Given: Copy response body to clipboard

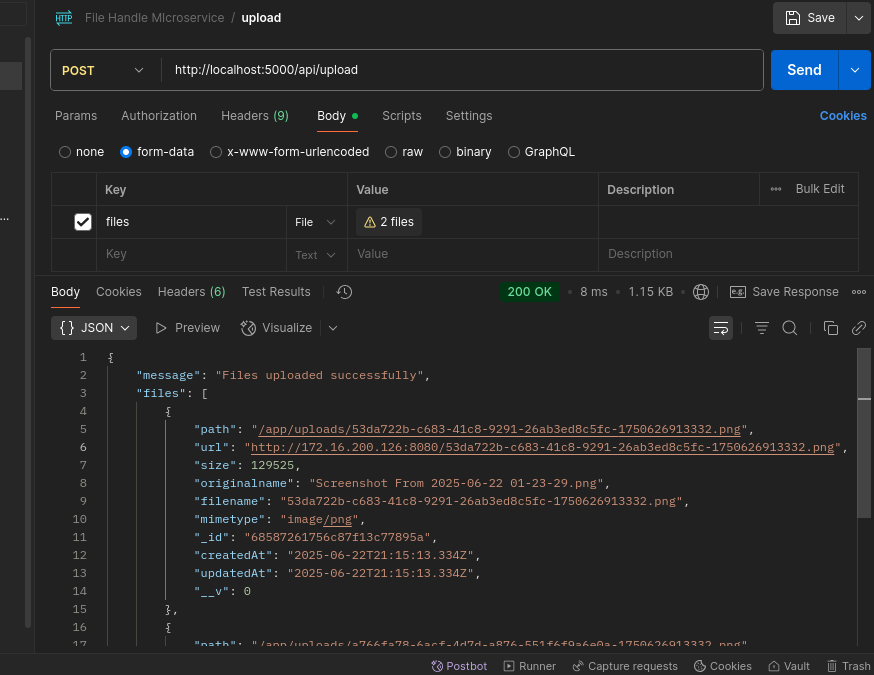Looking at the screenshot, I should point(830,328).
